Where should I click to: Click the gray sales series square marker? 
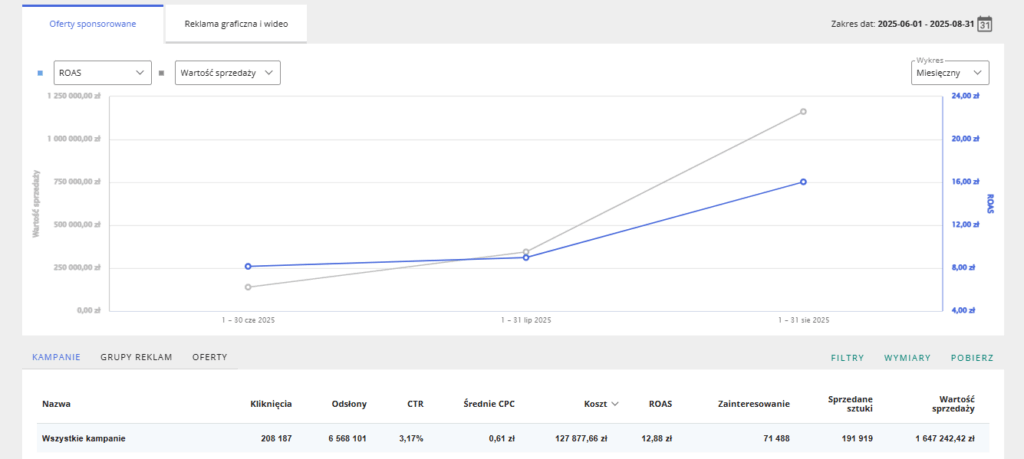tap(162, 73)
